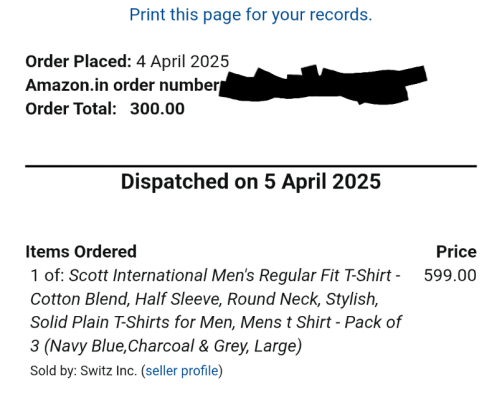The image size is (502, 400).
Task: Select the order total amount 300.00
Action: pyautogui.click(x=157, y=109)
